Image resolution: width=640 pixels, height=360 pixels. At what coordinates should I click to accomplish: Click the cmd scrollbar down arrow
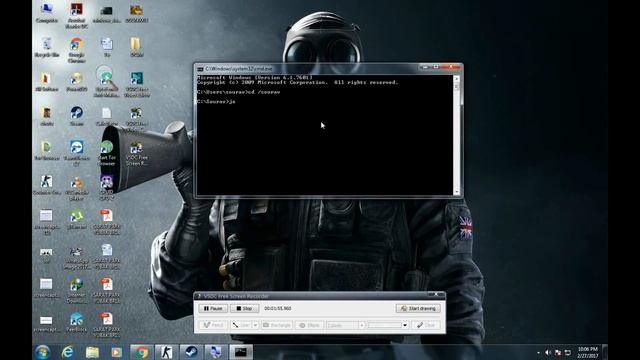(x=457, y=192)
